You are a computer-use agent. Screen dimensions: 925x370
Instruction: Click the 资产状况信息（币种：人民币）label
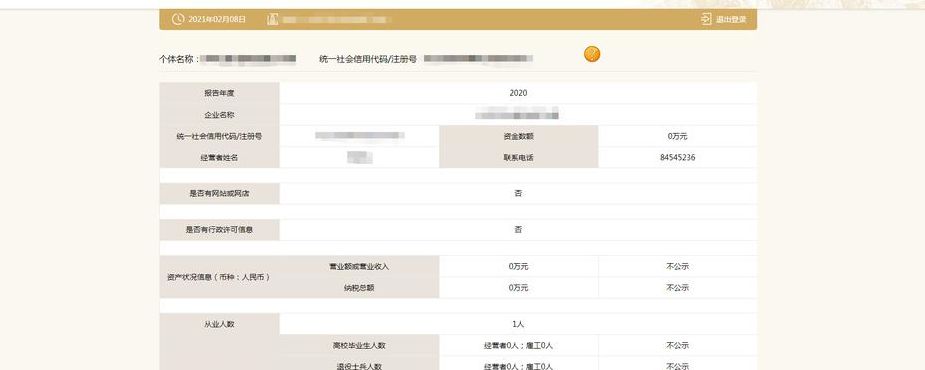(219, 277)
